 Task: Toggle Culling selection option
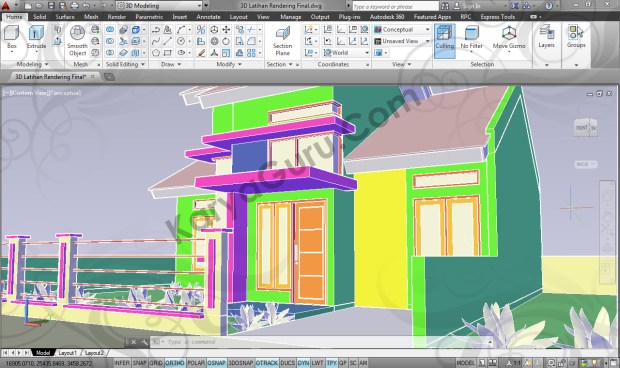[444, 41]
